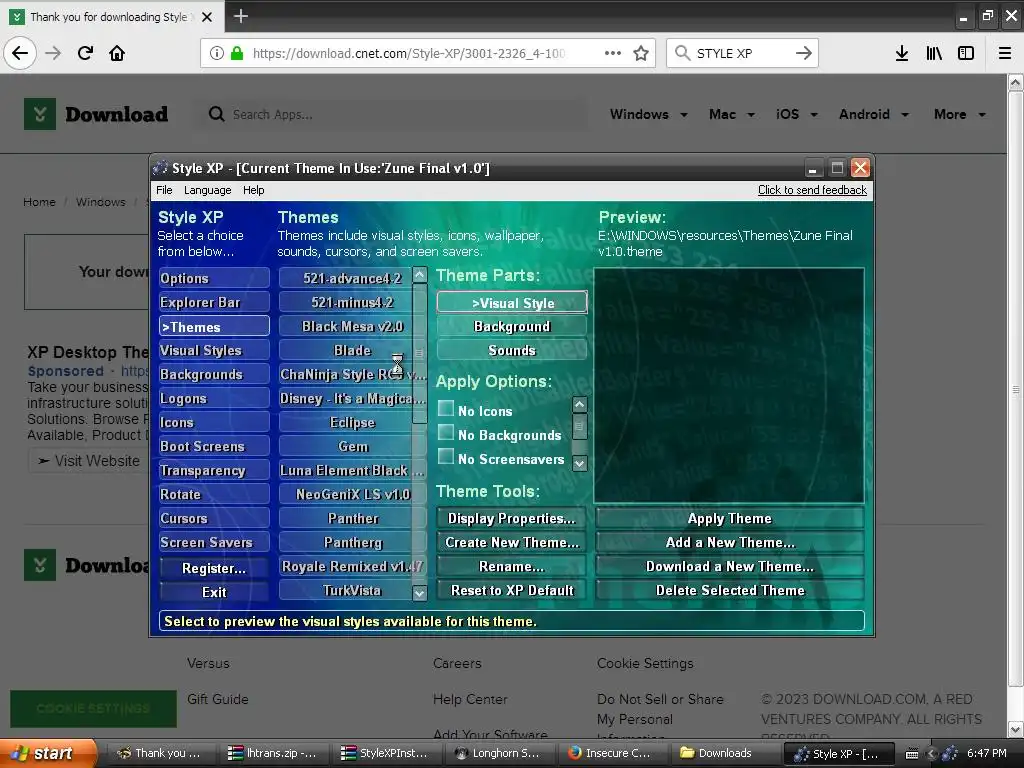Viewport: 1024px width, 768px height.
Task: Open the Windows Start button
Action: [x=46, y=754]
